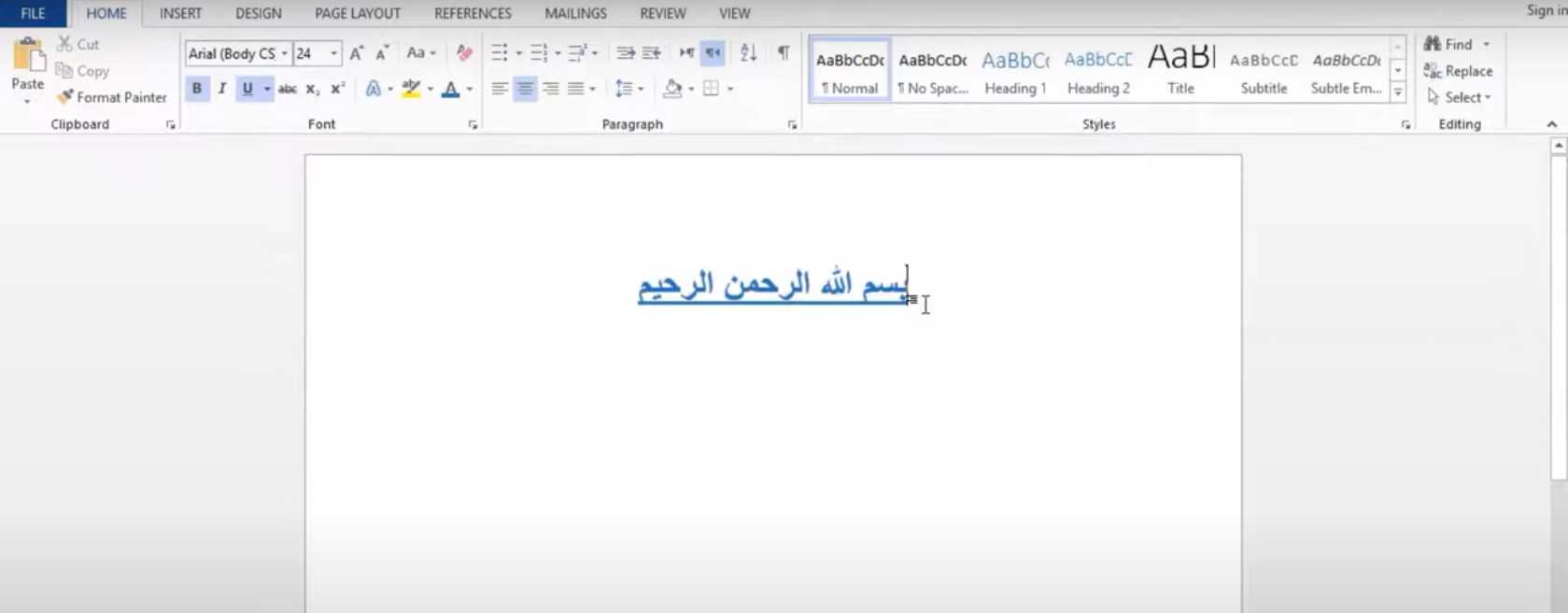Click the Replace button

pyautogui.click(x=1459, y=71)
